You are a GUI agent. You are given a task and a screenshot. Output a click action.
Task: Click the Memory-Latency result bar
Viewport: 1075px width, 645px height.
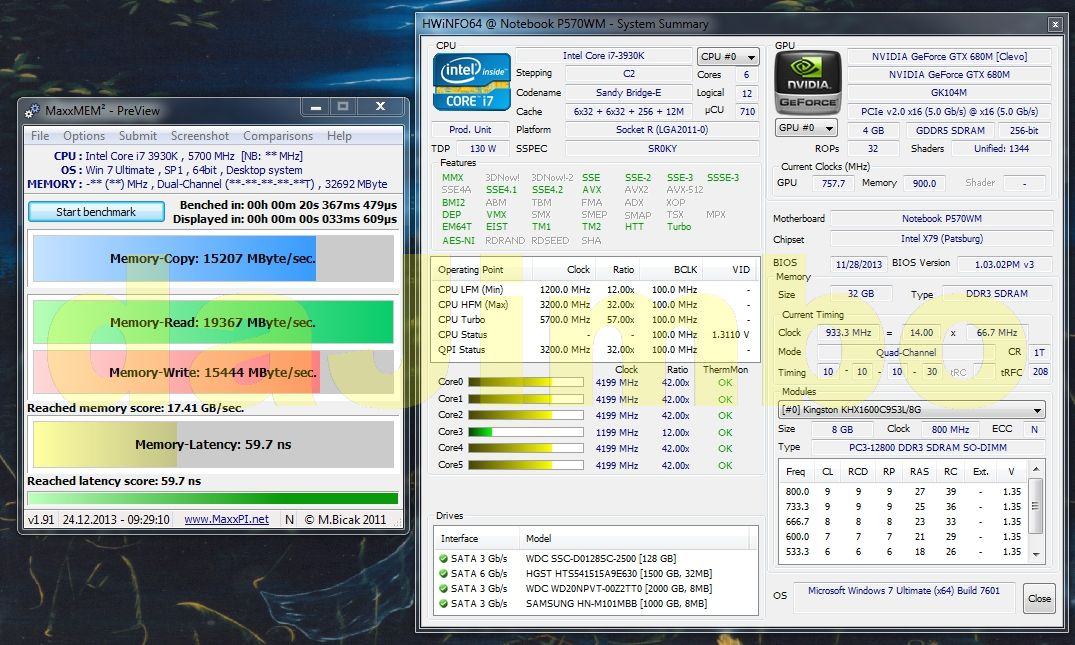coord(213,444)
